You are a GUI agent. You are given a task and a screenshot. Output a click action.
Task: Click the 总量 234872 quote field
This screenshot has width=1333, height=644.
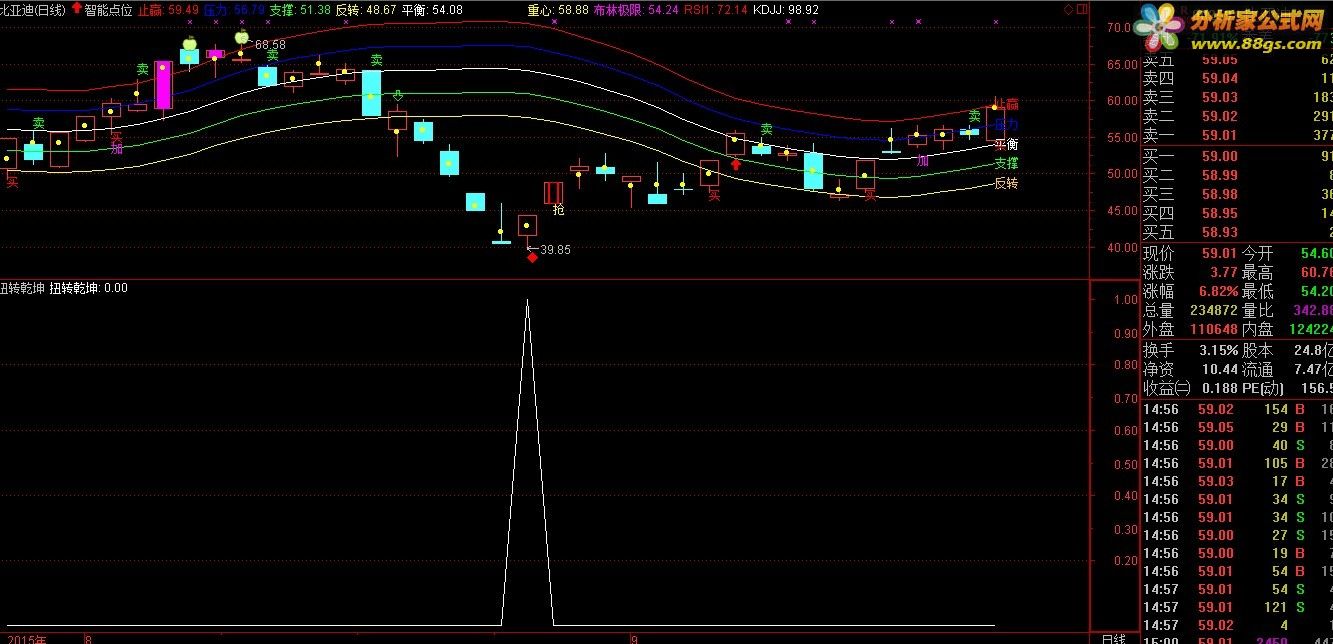tap(1190, 310)
